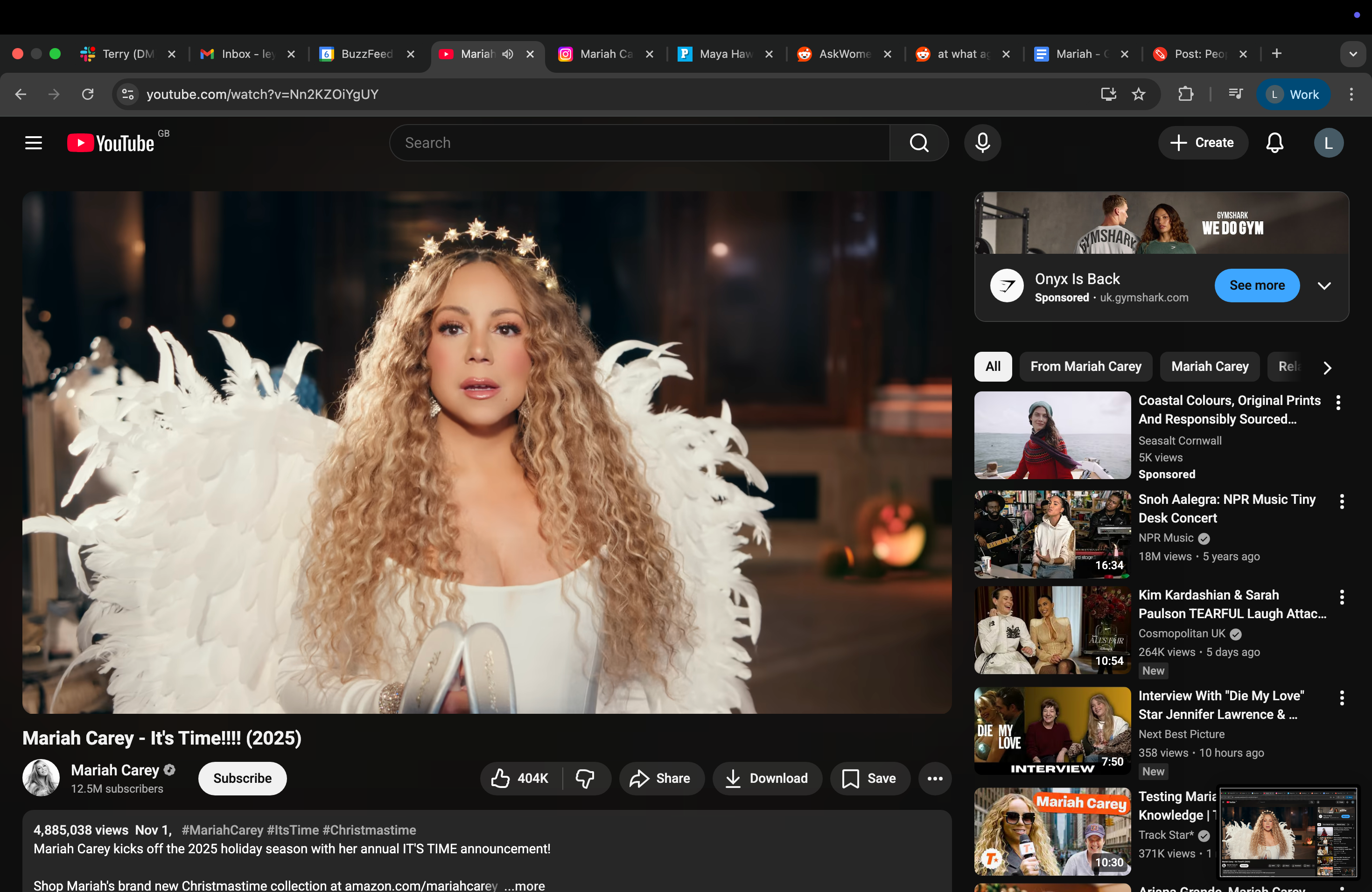Switch to the BuzzFeed browser tab
The width and height of the screenshot is (1372, 892).
point(367,54)
